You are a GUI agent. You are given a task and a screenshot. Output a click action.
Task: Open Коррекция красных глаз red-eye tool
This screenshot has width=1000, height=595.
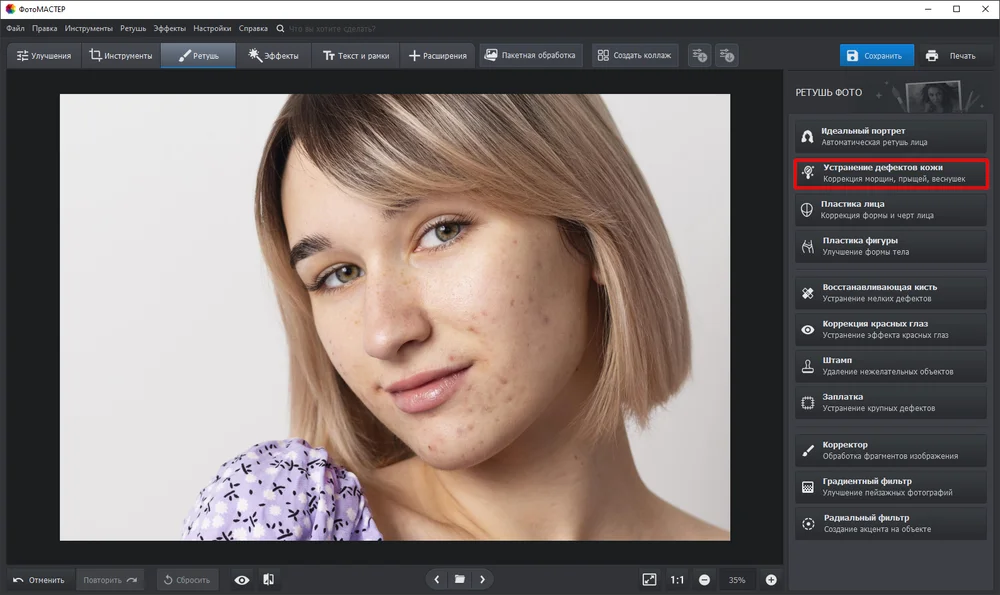click(890, 329)
